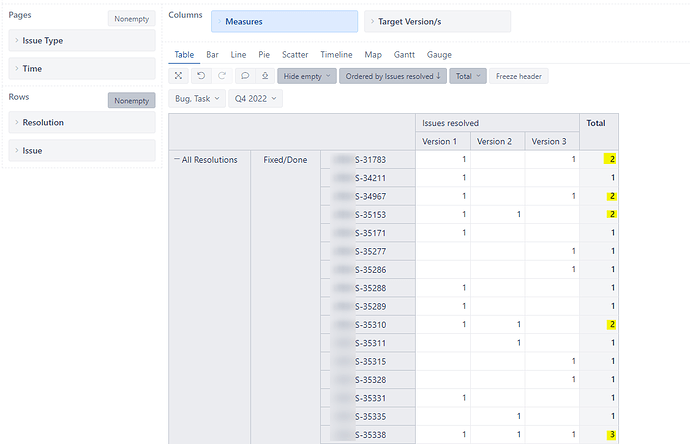Image resolution: width=690 pixels, height=444 pixels.
Task: Select issue row S-35328
Action: (368, 380)
